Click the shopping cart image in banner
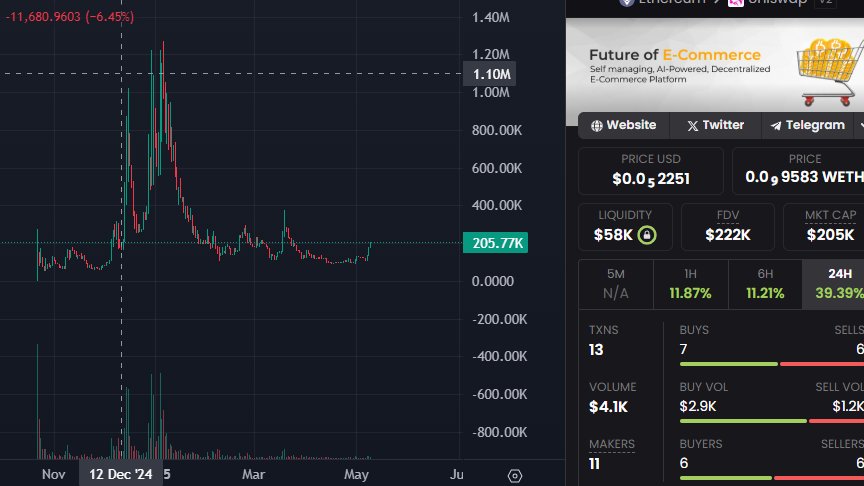Viewport: 864px width, 486px height. pyautogui.click(x=830, y=72)
